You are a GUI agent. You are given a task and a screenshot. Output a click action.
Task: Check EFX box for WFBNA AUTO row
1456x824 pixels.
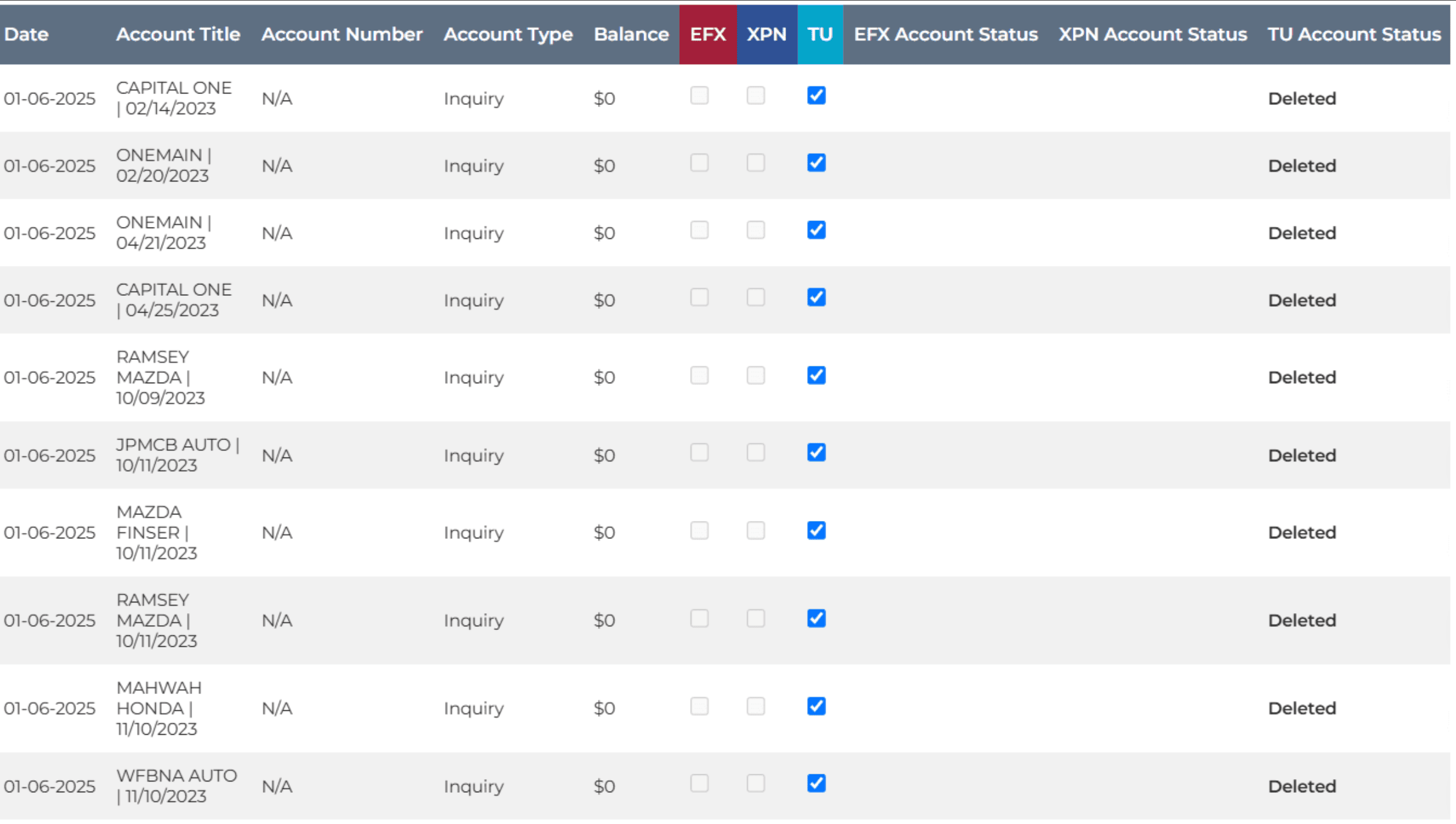(699, 783)
